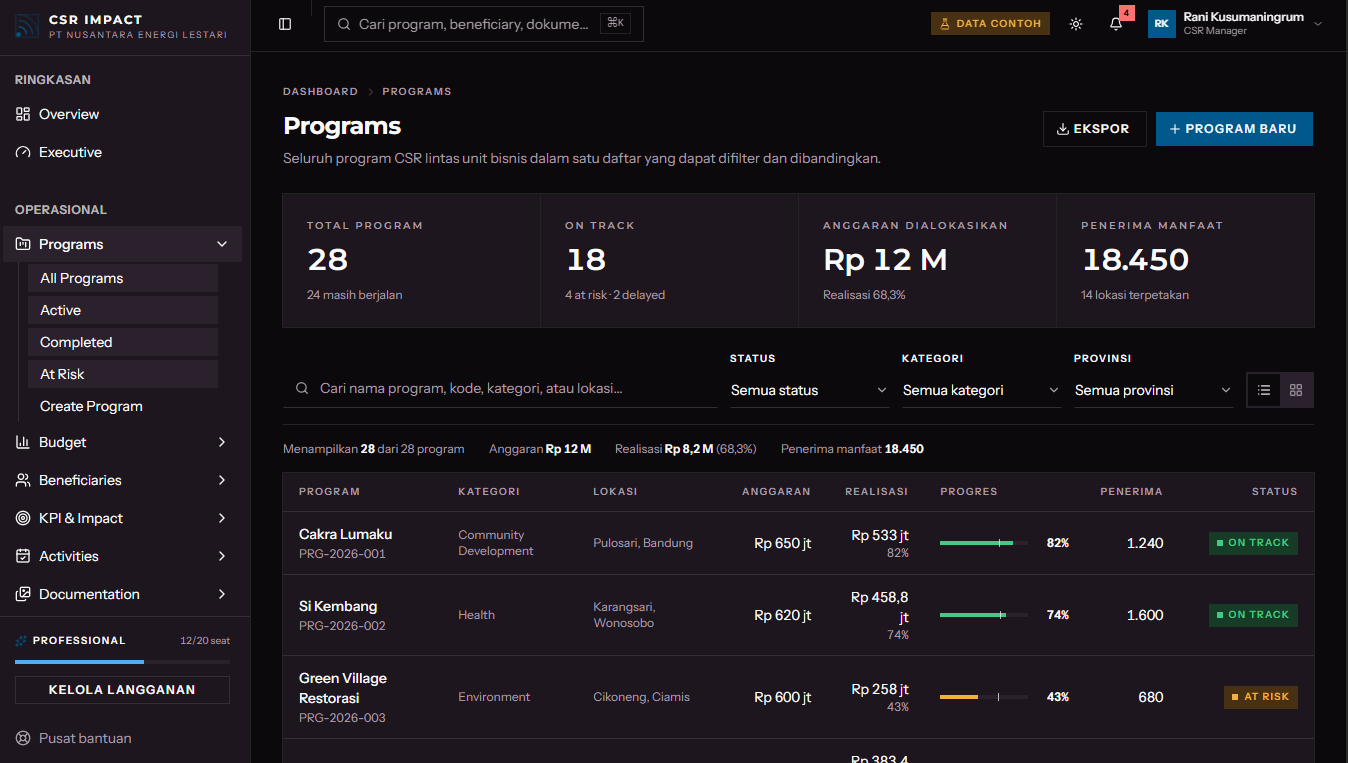The height and width of the screenshot is (763, 1348).
Task: Click the Pusat bantuan lifebuoy icon
Action: pyautogui.click(x=23, y=738)
